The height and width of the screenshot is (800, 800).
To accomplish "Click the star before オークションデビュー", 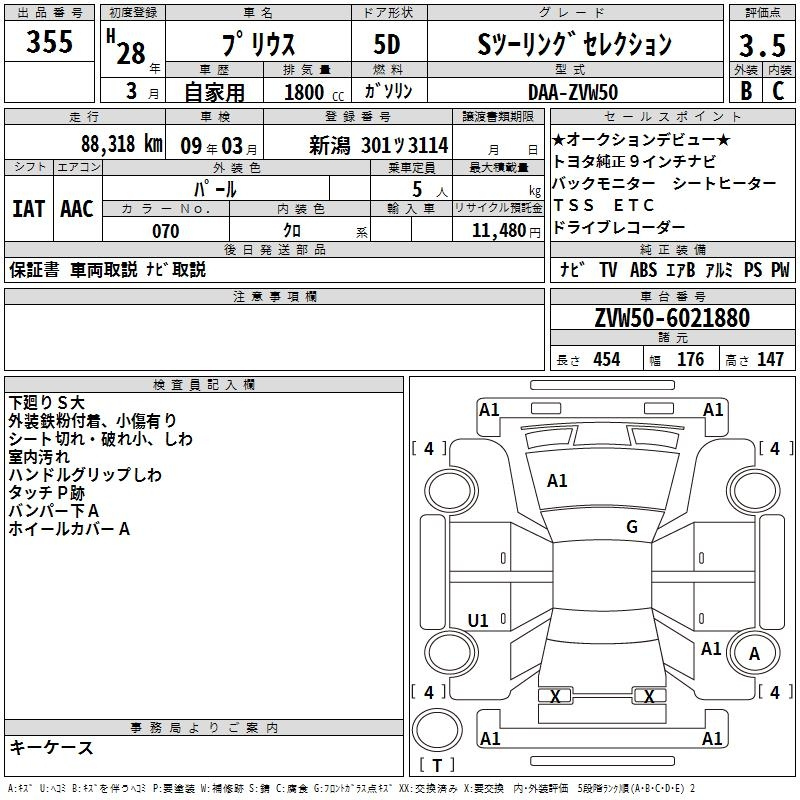I will [x=559, y=139].
